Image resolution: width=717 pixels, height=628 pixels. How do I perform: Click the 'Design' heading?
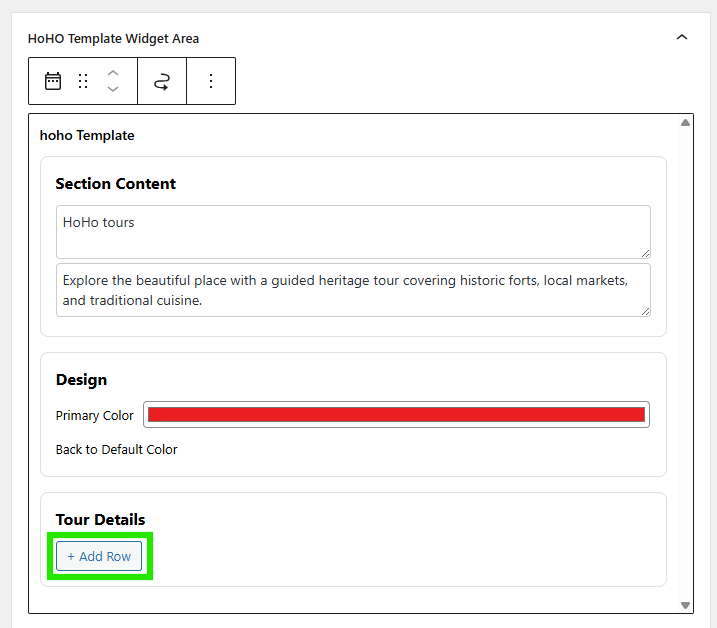(x=81, y=380)
